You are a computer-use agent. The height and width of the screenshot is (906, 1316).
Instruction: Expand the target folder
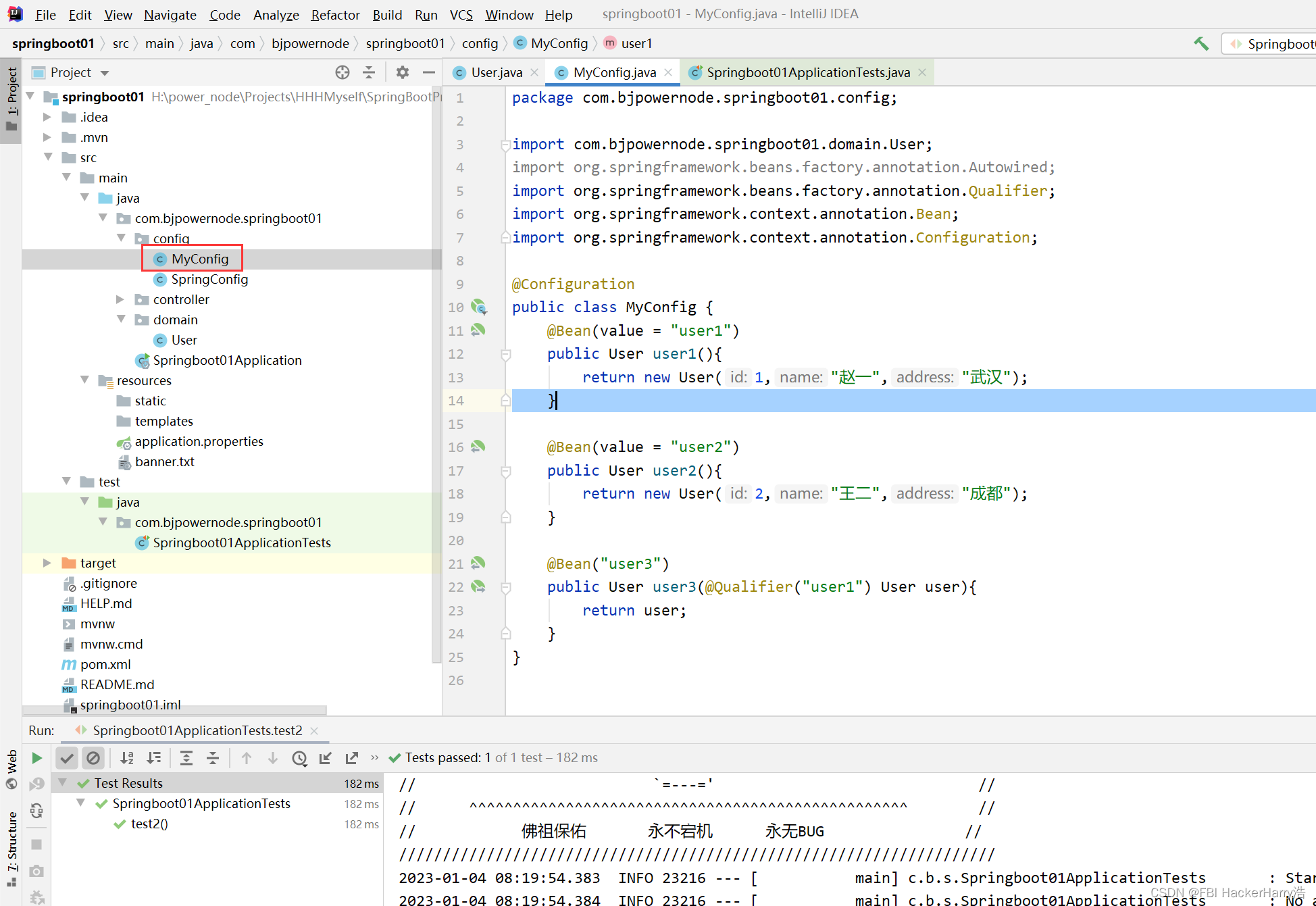coord(47,563)
